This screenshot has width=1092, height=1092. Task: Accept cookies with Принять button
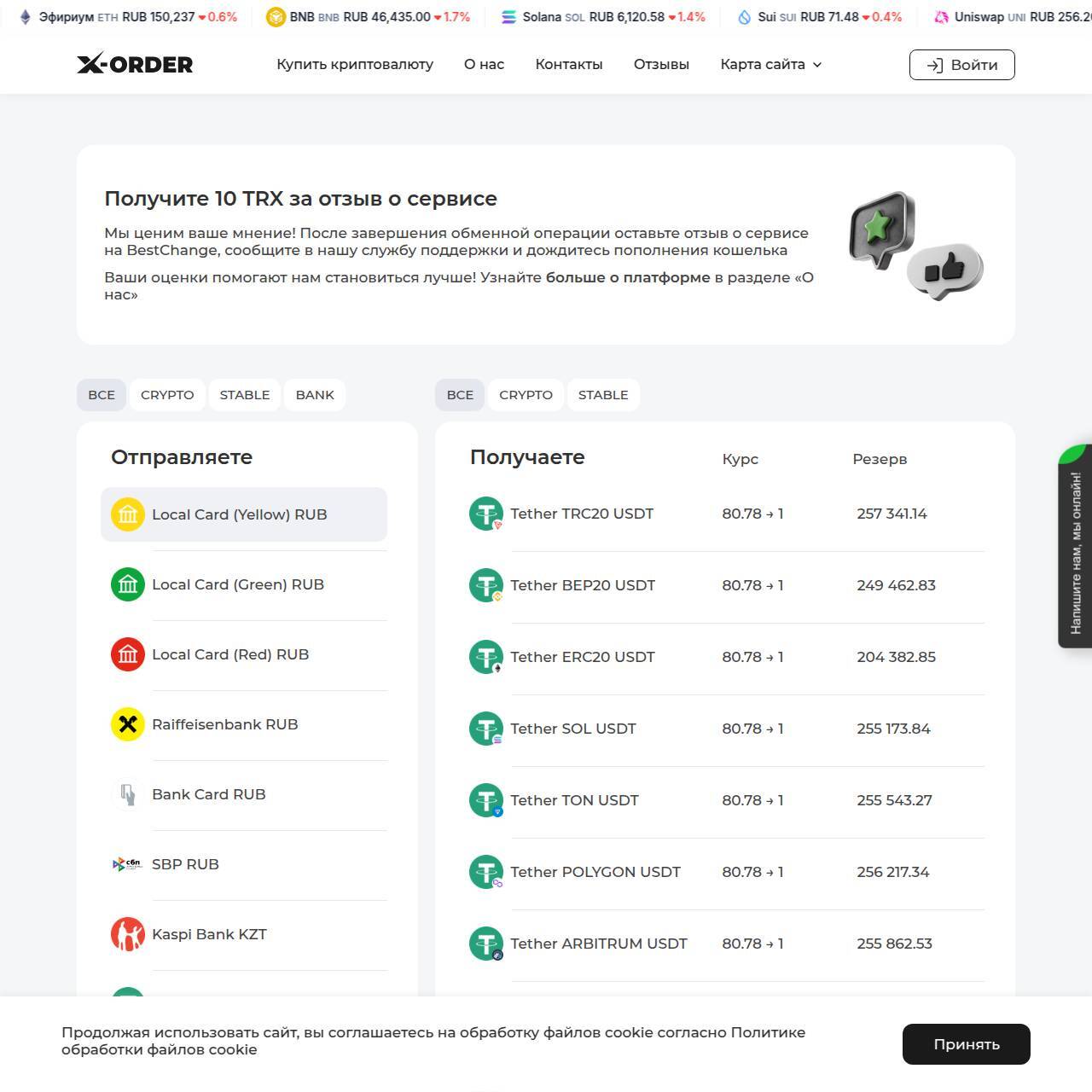(x=966, y=1044)
